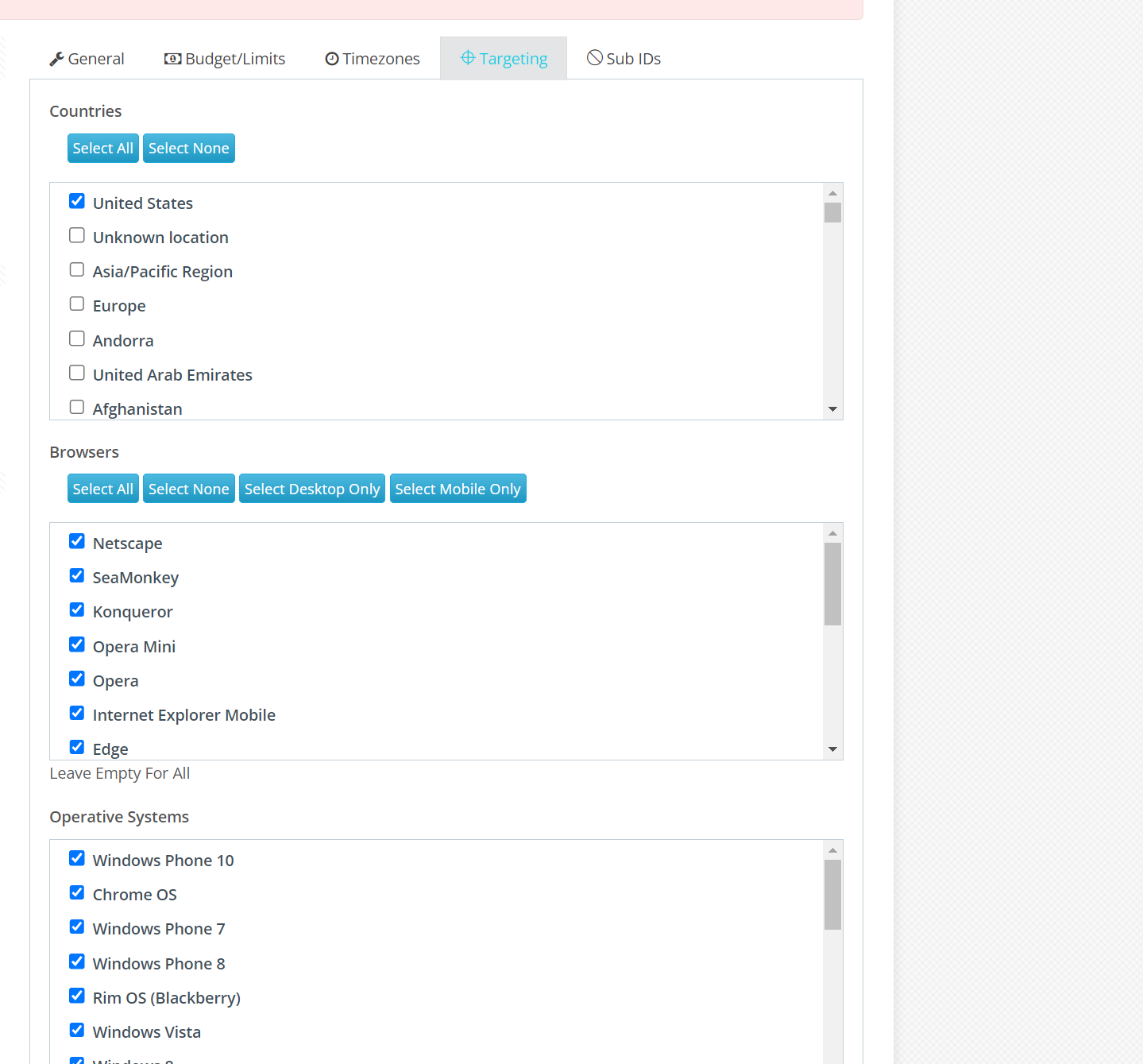Screen dimensions: 1143x1064
Task: Click the crosshair icon on Targeting tab
Action: (x=468, y=58)
